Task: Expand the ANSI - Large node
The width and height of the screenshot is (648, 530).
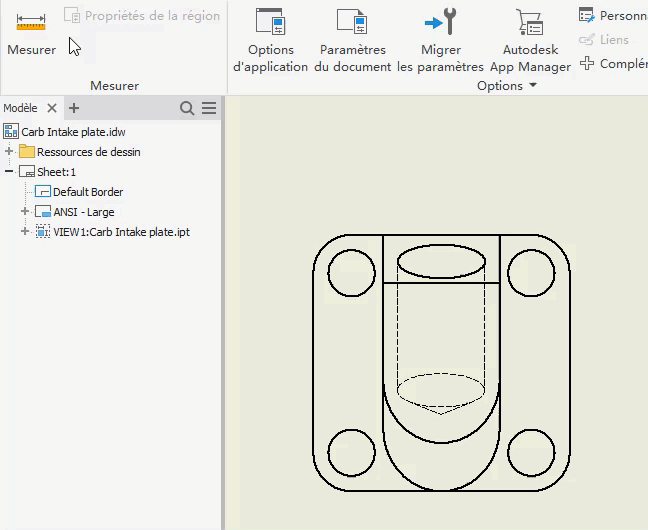Action: click(26, 212)
